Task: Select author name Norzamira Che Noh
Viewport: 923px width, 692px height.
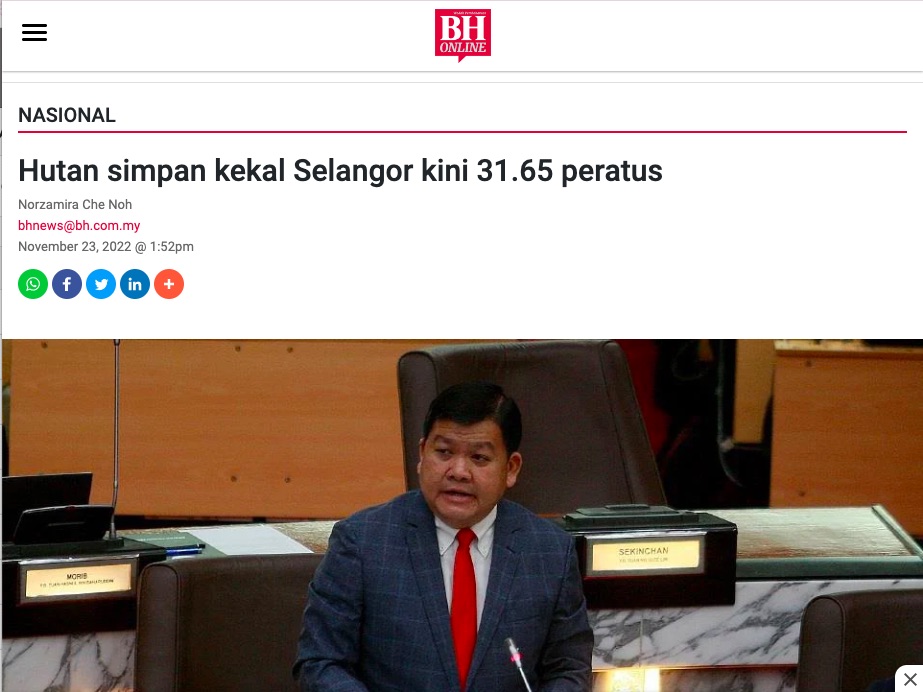Action: coord(75,204)
